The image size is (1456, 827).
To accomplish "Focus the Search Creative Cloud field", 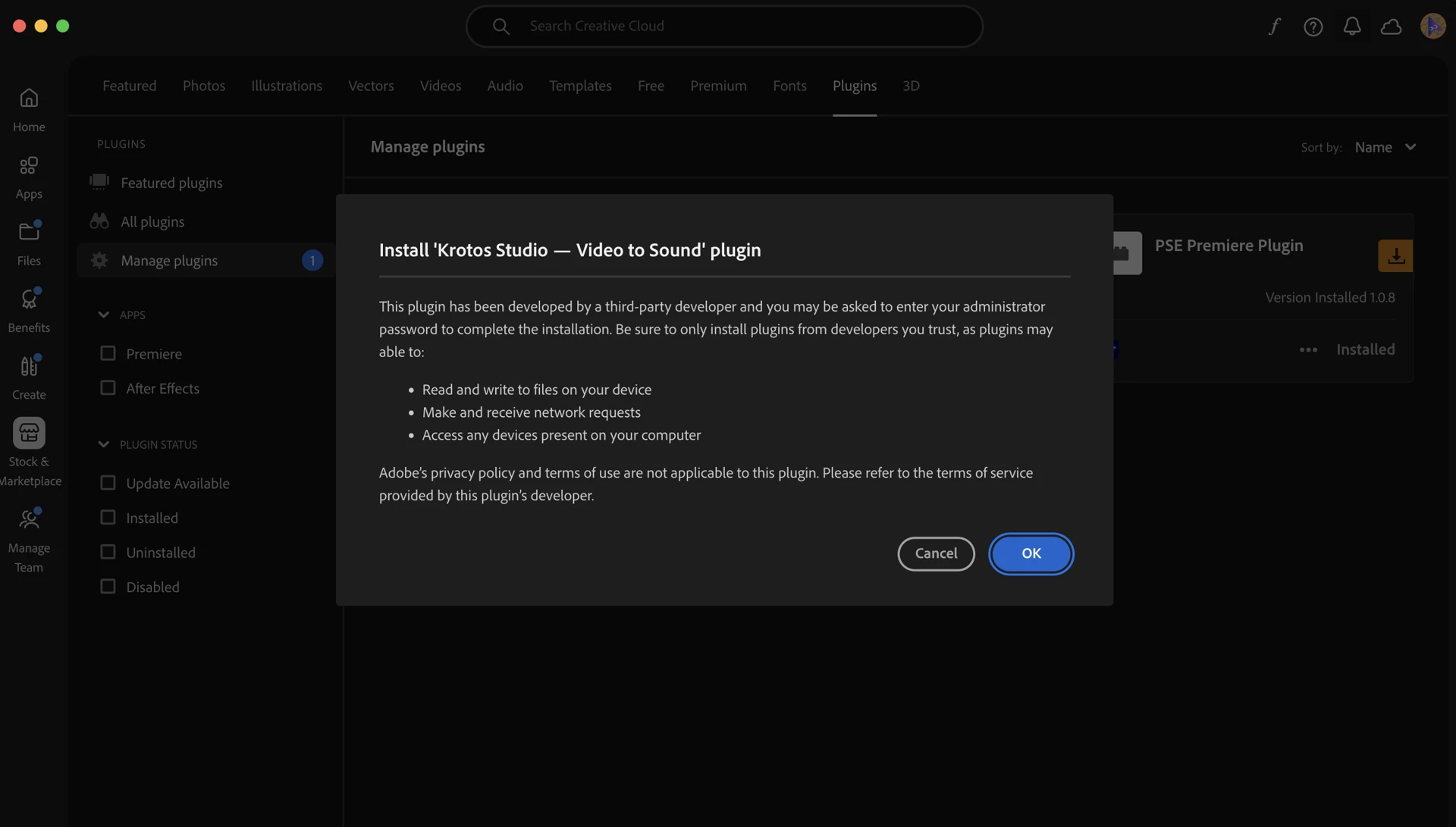I will tap(724, 27).
